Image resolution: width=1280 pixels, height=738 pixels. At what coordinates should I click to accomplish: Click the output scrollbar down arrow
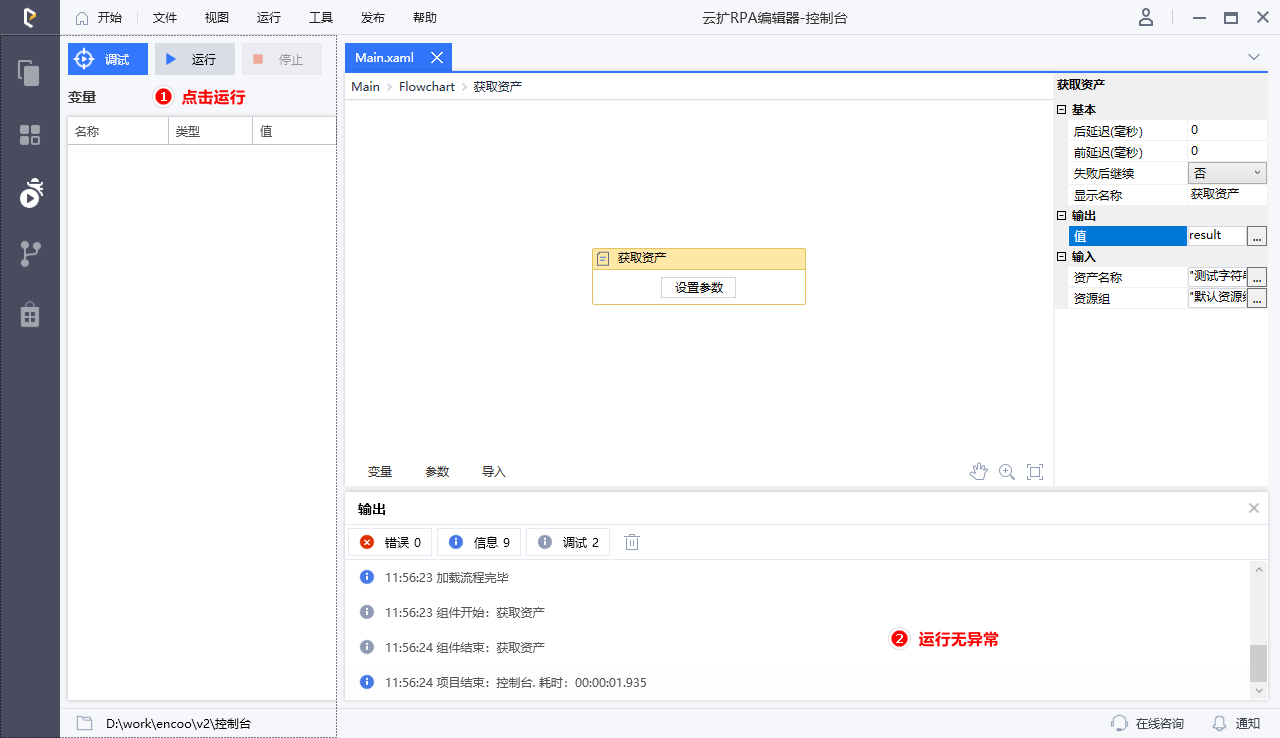click(x=1258, y=690)
